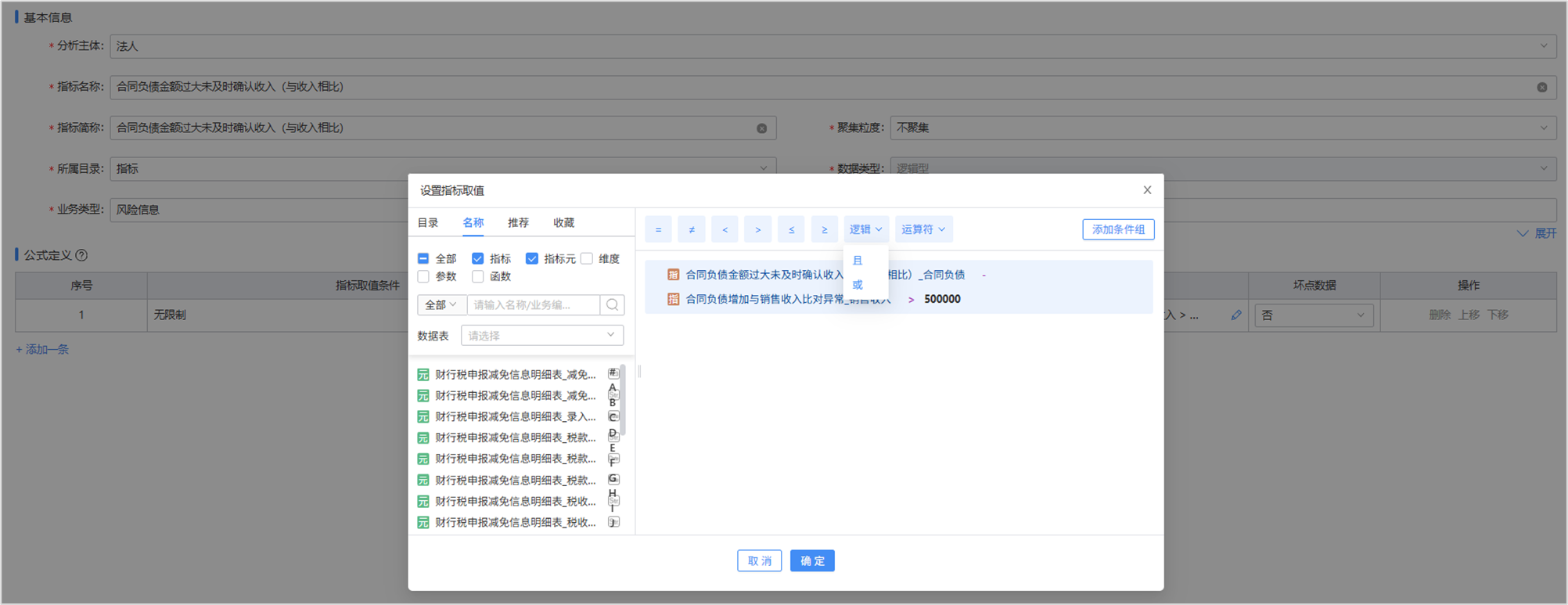Insert the greater-than (>) operator

(757, 229)
